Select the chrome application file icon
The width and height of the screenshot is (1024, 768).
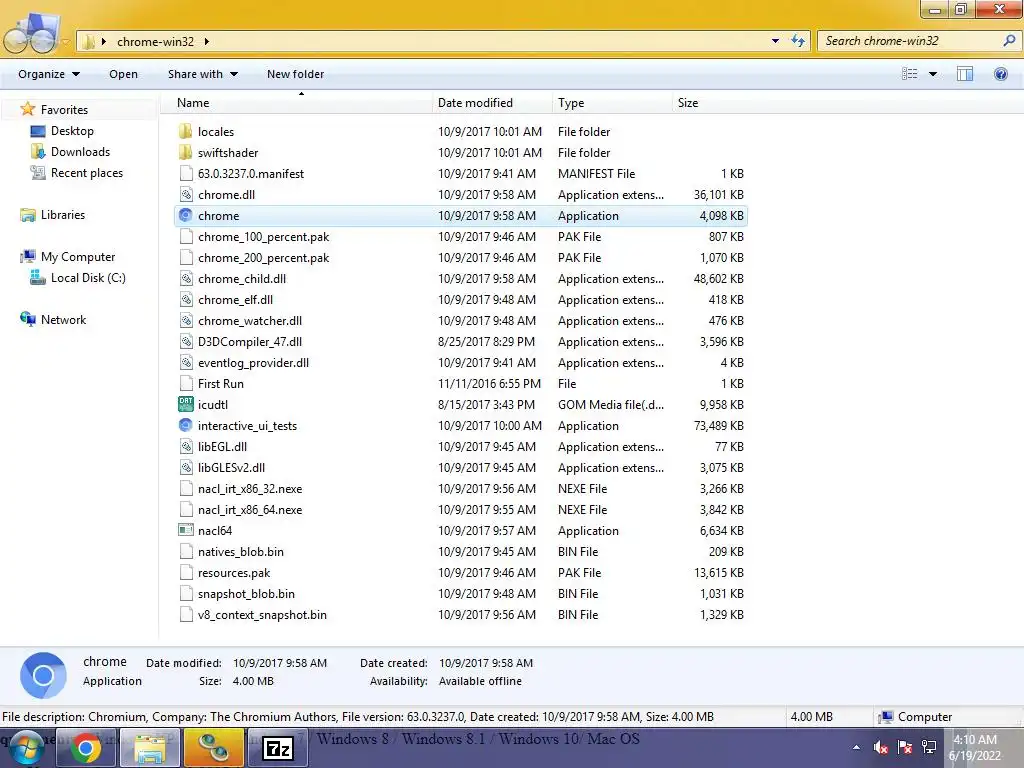point(186,216)
